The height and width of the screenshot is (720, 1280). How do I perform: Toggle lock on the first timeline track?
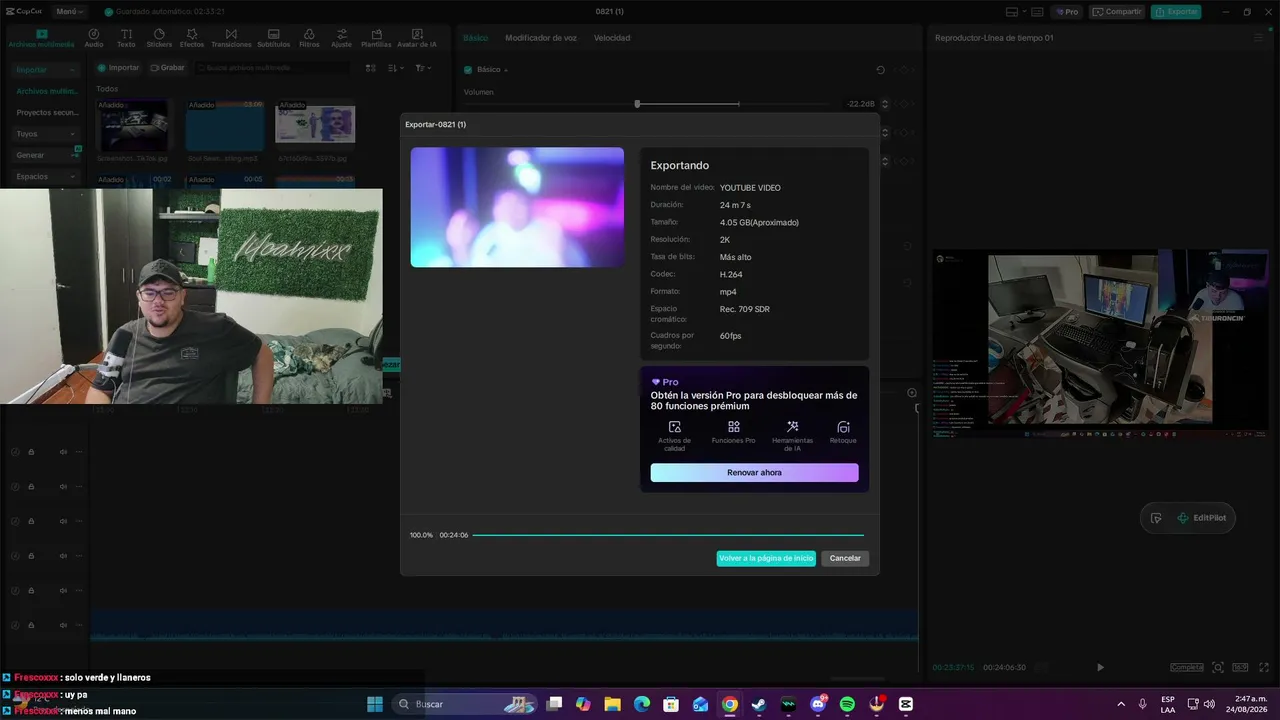click(31, 452)
